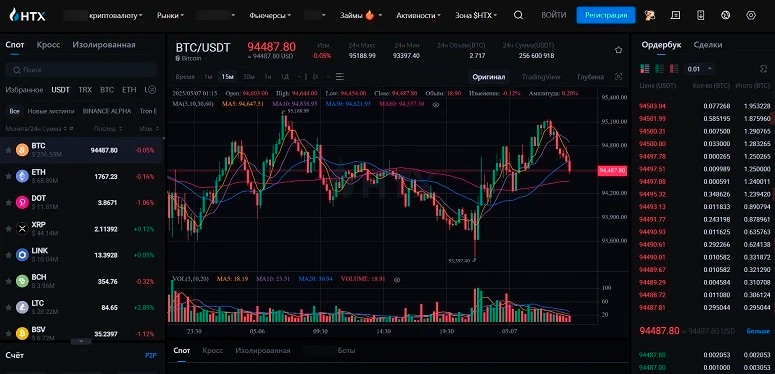The image size is (775, 374).
Task: Open the language globe icon
Action: [x=726, y=15]
